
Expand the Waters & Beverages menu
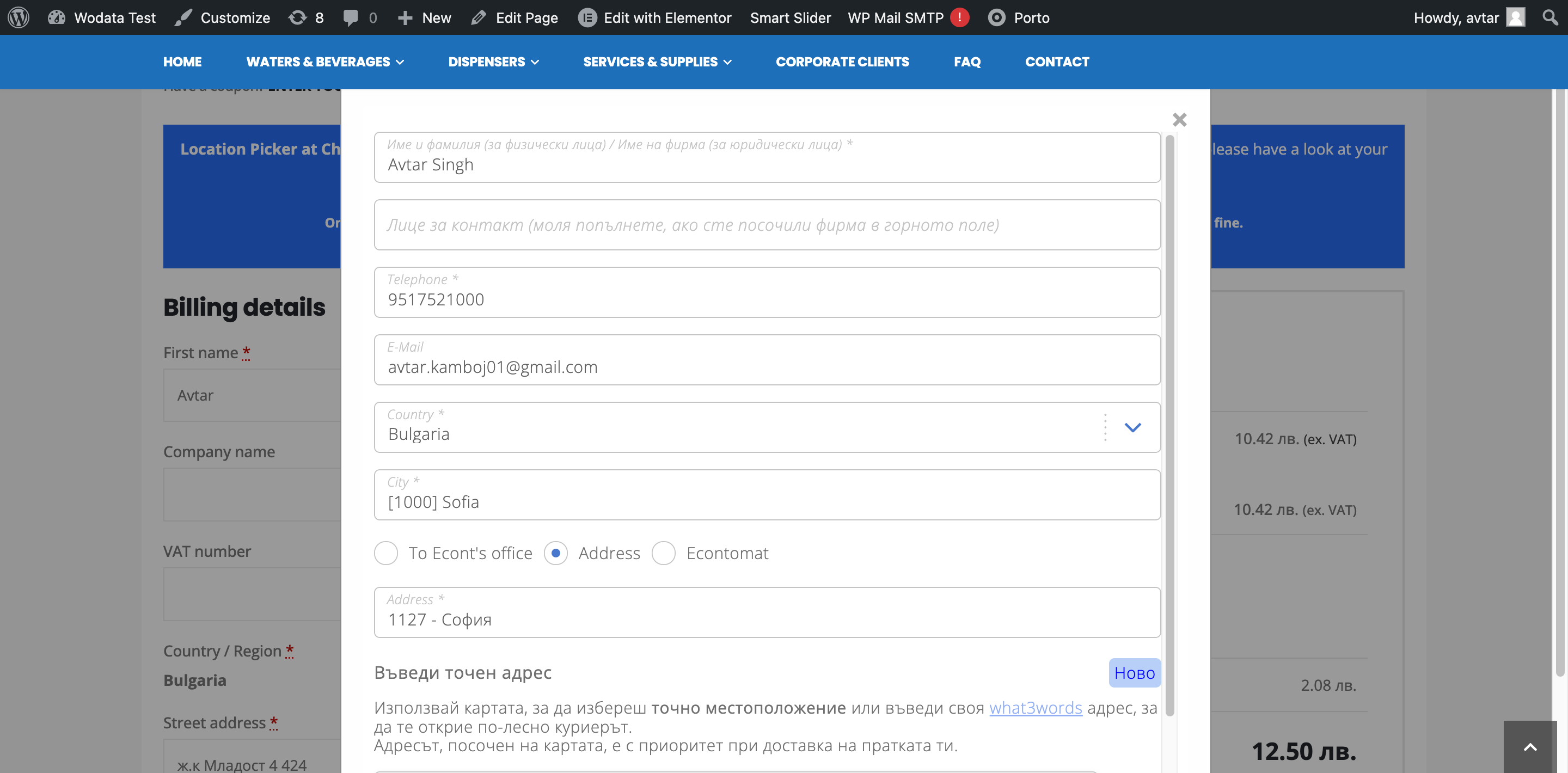[x=325, y=62]
